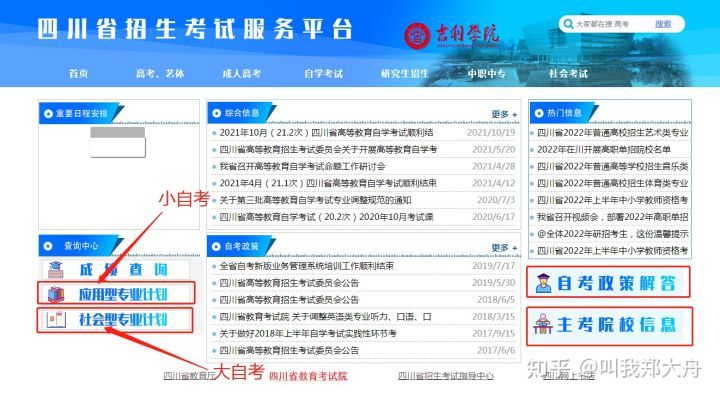This screenshot has height=398, width=720.
Task: Click the student icon in 自考政策解答 banner
Action: pyautogui.click(x=543, y=283)
